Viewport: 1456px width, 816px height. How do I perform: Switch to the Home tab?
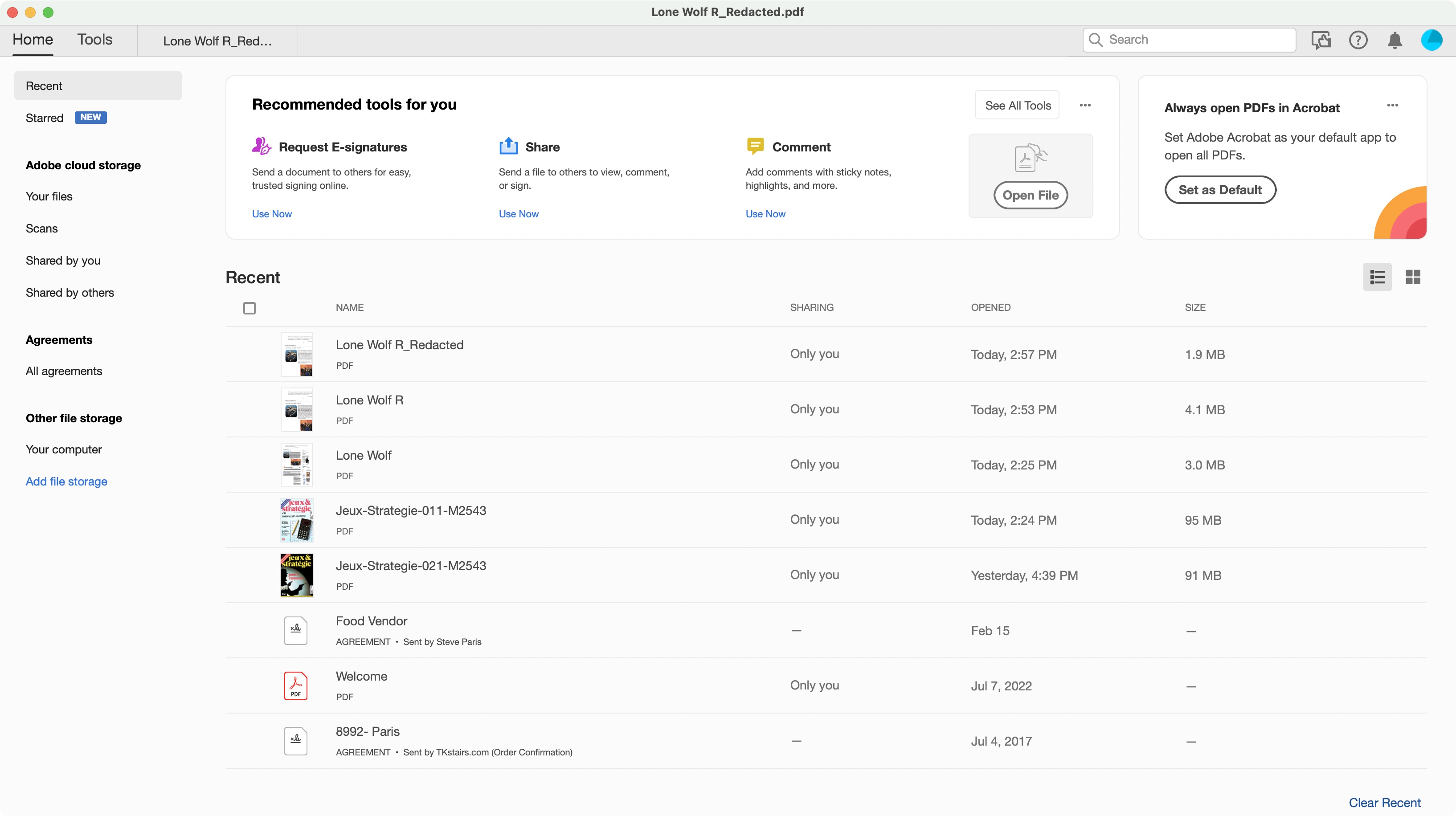33,40
